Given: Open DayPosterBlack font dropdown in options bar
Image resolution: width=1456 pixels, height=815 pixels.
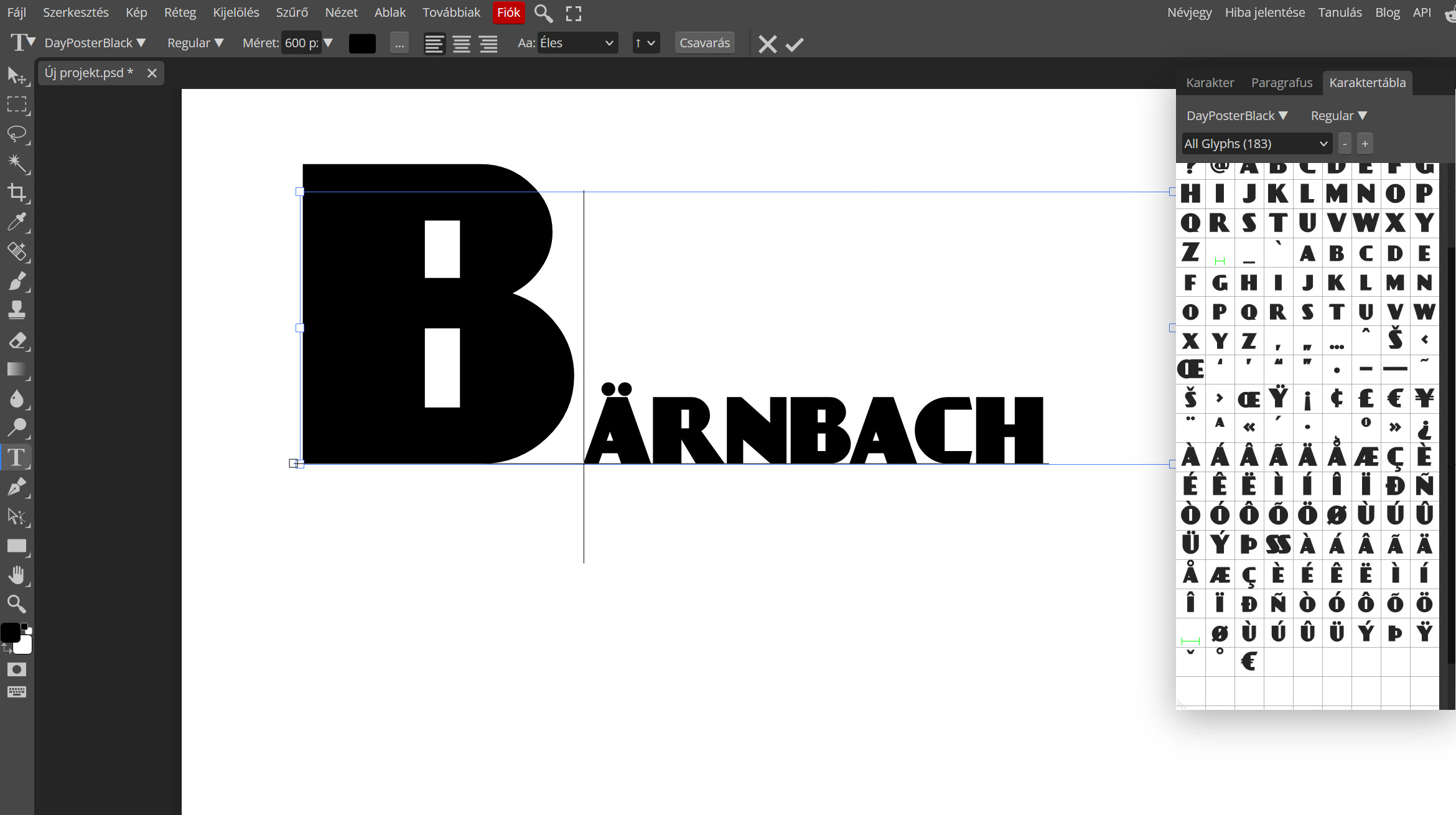Looking at the screenshot, I should 95,43.
